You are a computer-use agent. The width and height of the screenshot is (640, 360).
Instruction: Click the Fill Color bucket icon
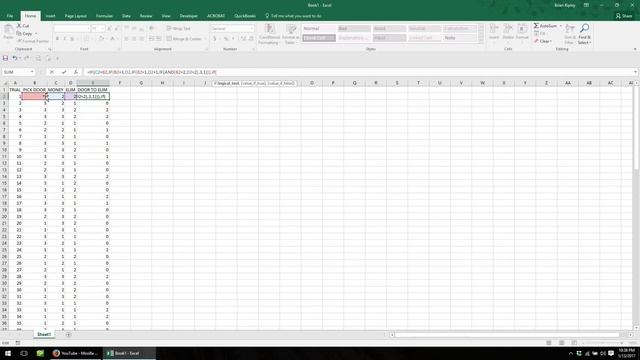tap(100, 39)
